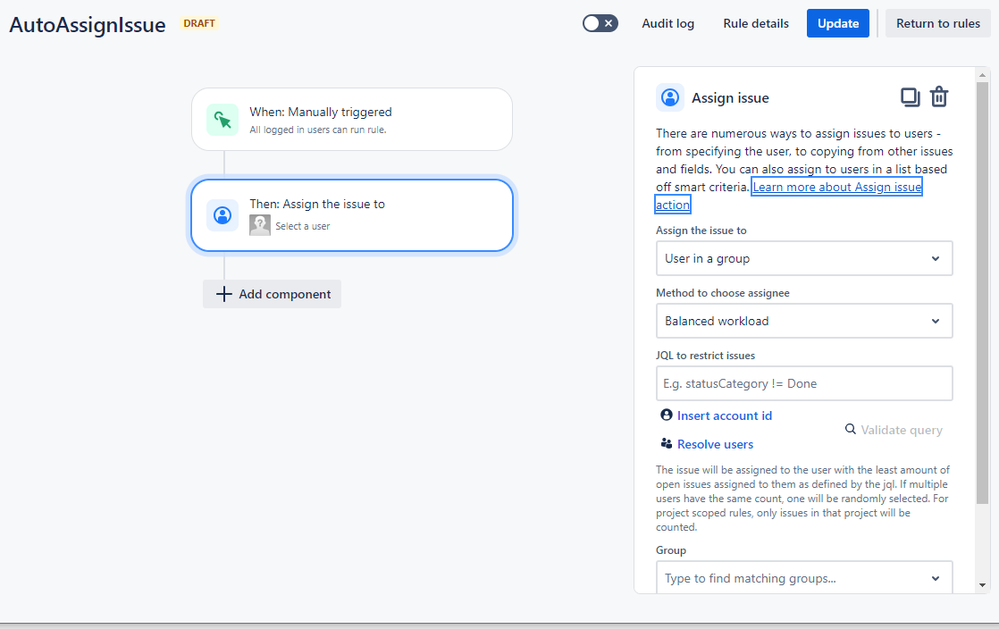Image resolution: width=999 pixels, height=629 pixels.
Task: Click the unknown user avatar placeholder
Action: pos(259,225)
